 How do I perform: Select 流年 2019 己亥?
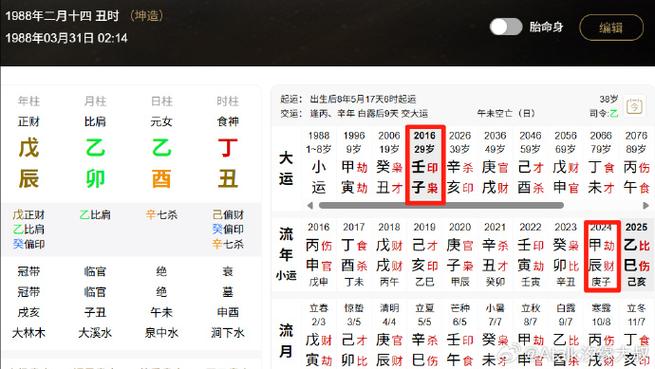[425, 255]
